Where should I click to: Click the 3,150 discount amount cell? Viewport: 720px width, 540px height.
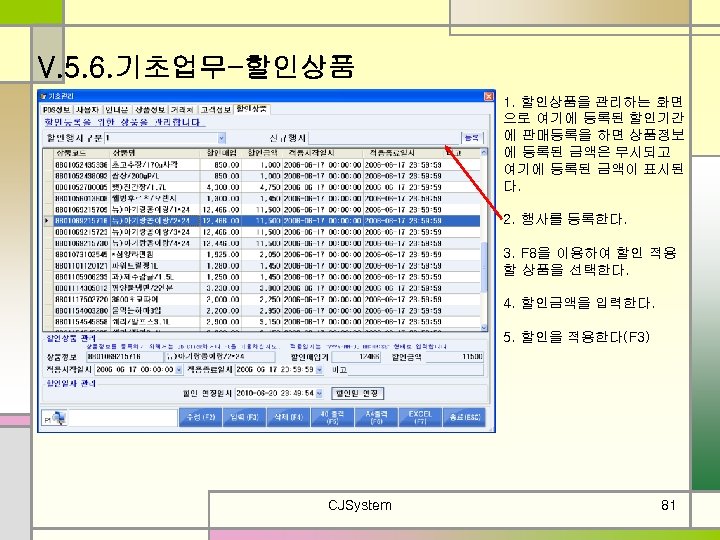262,322
